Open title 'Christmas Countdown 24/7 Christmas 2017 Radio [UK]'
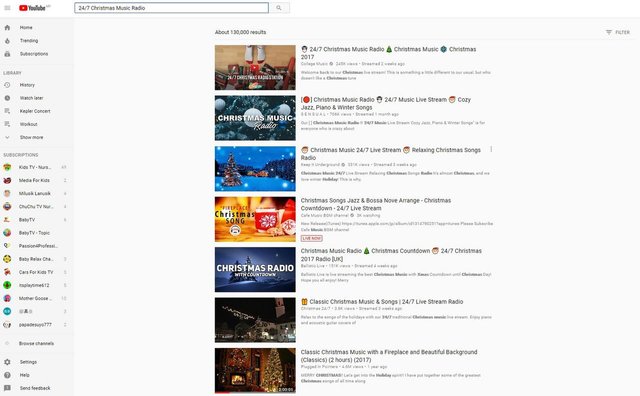The height and width of the screenshot is (396, 640). click(391, 255)
